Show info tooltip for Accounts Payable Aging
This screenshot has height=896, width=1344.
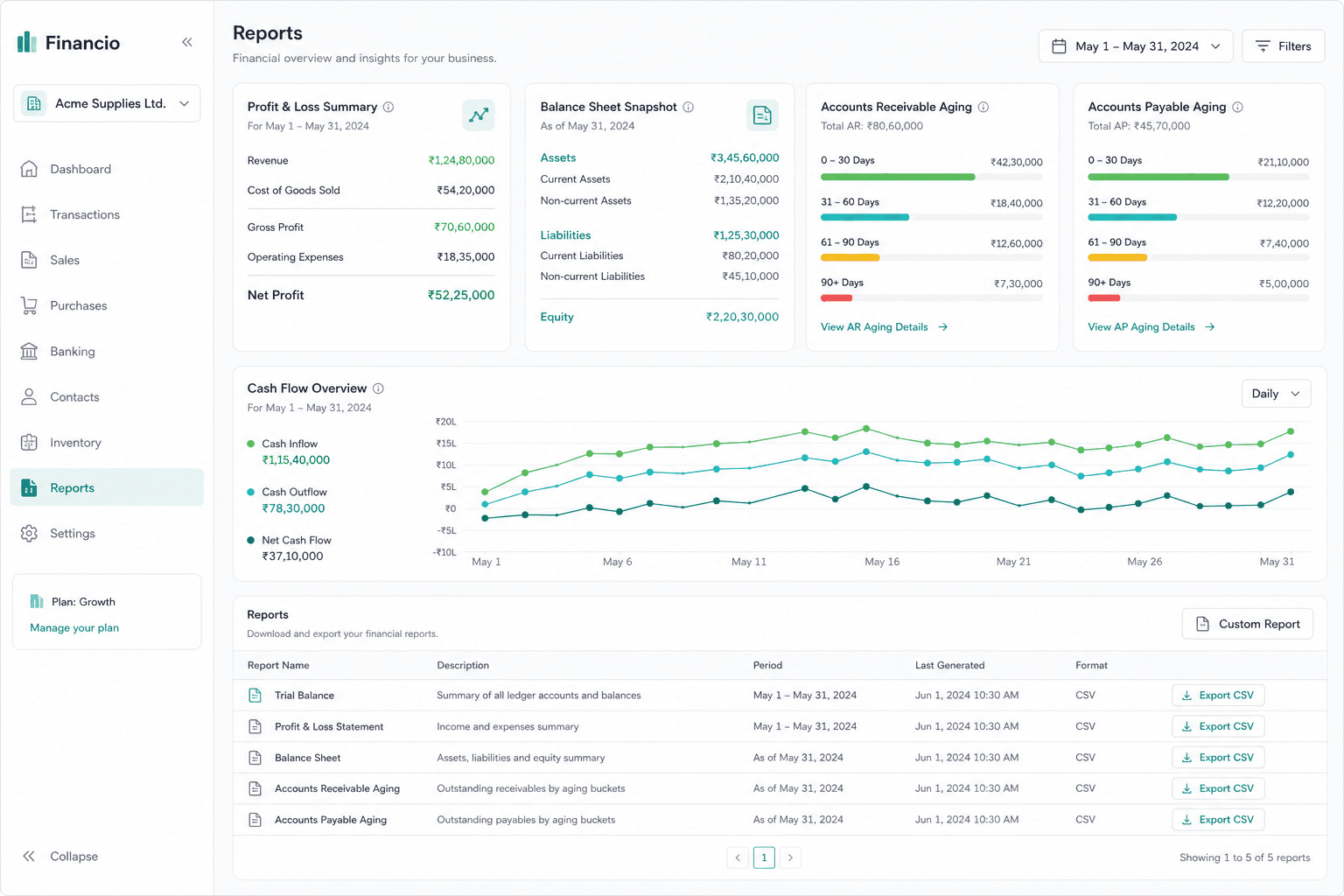tap(1238, 107)
